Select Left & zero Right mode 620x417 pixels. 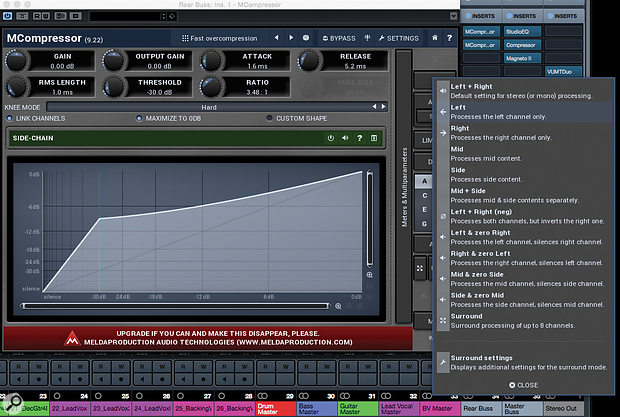coord(524,237)
